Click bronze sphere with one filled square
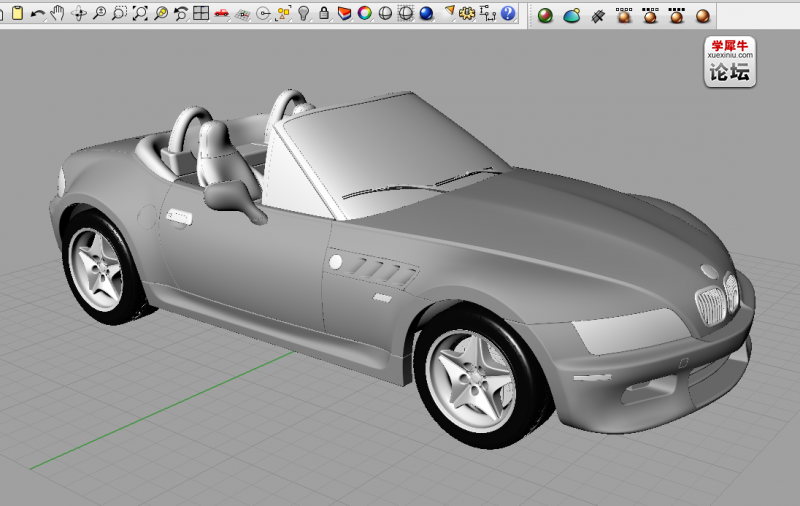The image size is (800, 506). (x=651, y=16)
